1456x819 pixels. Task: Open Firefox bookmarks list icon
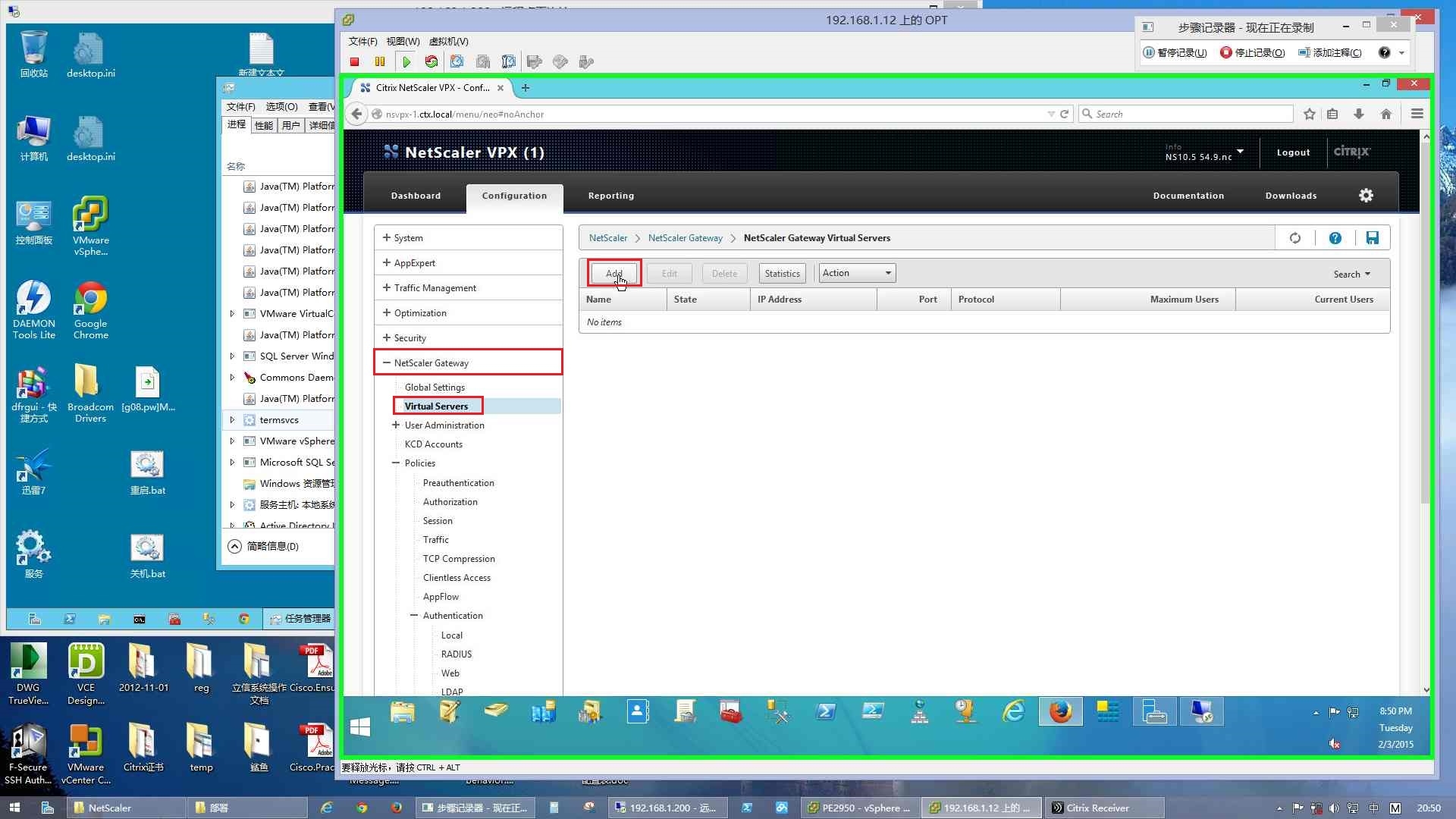(1332, 114)
